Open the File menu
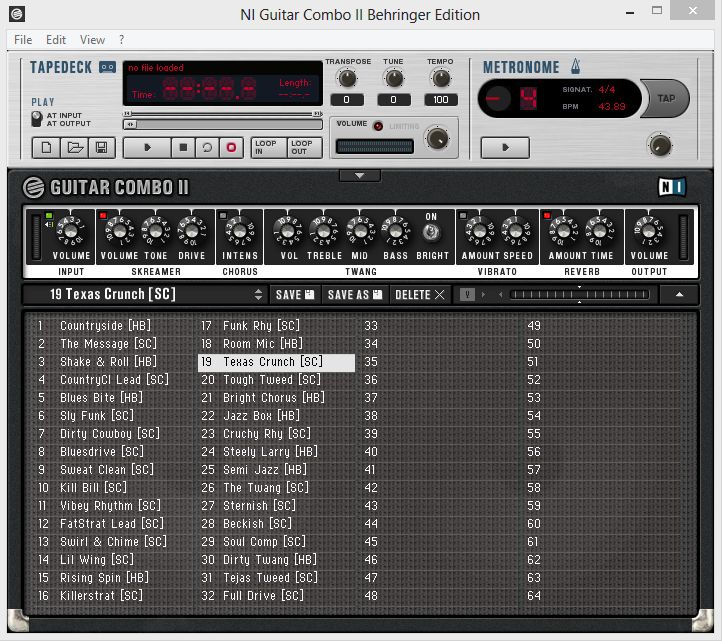The image size is (722, 641). 23,40
